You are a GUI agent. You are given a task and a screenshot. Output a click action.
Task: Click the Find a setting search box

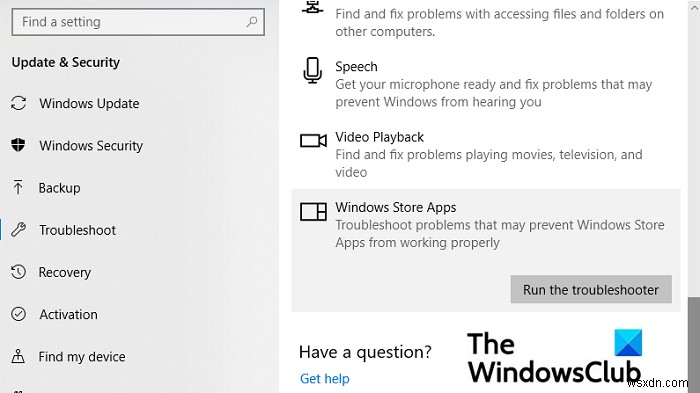138,21
